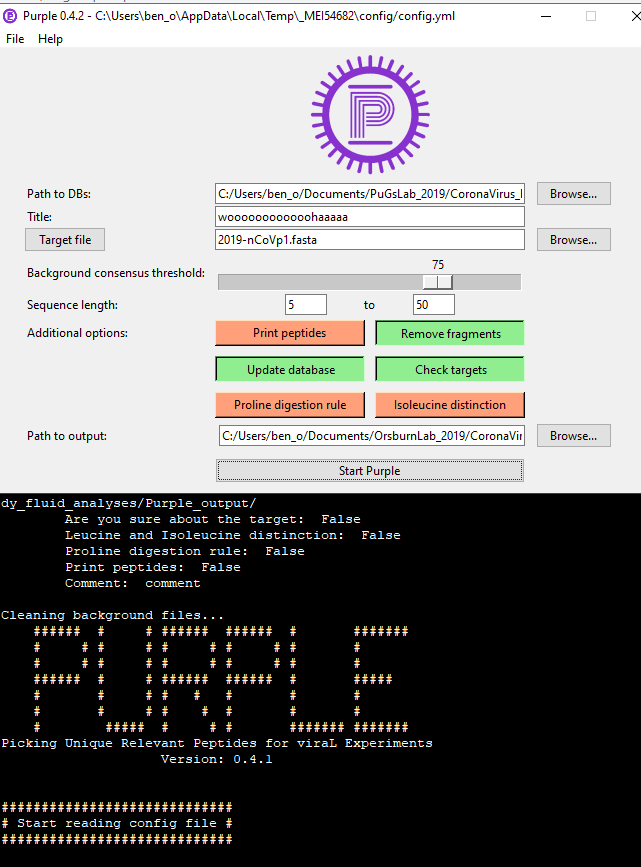This screenshot has width=641, height=867.
Task: Click the maximum sequence length field
Action: click(x=433, y=305)
